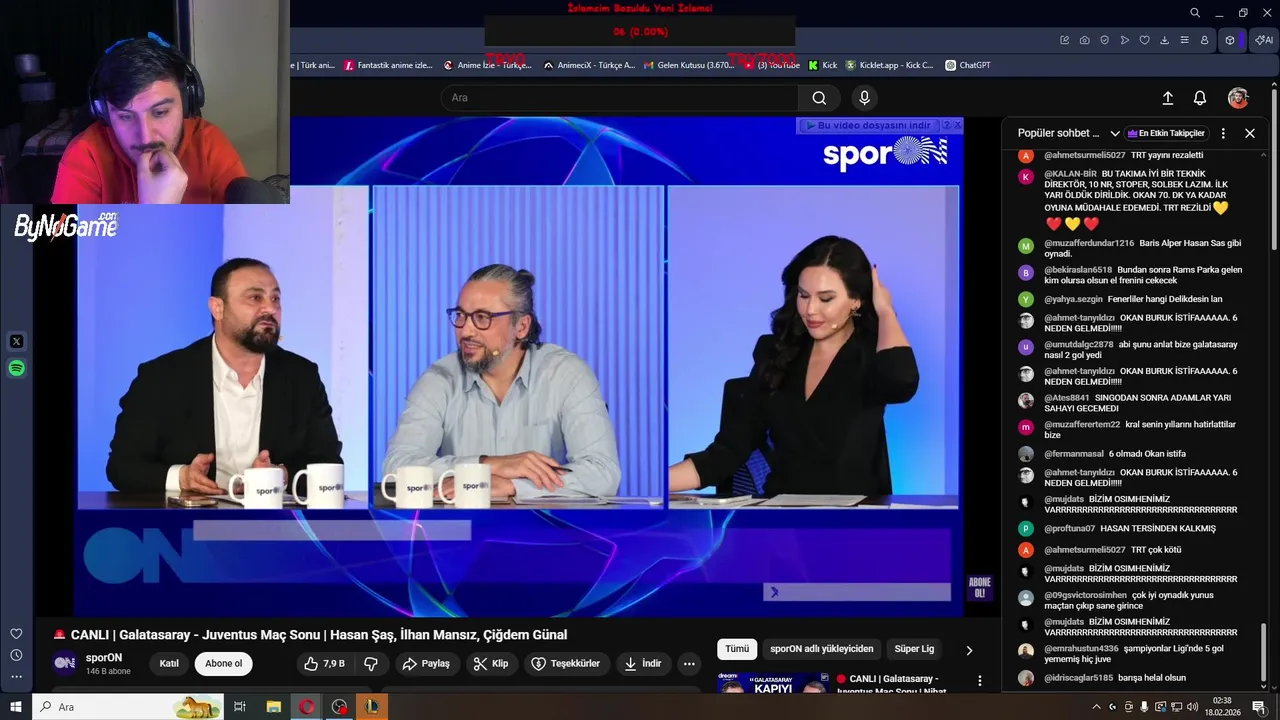Open sidebar history clock icon
Image resolution: width=1280 pixels, height=720 pixels.
point(16,656)
